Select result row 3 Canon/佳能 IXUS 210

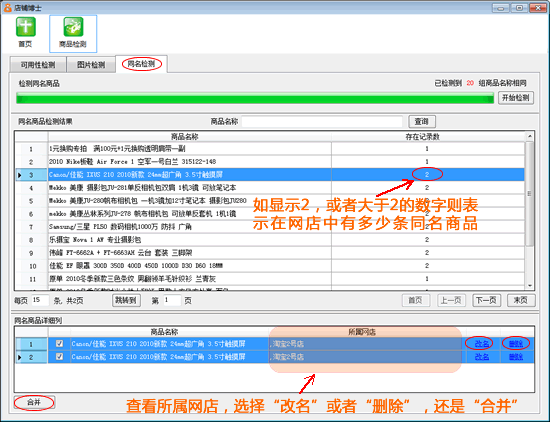click(x=269, y=175)
